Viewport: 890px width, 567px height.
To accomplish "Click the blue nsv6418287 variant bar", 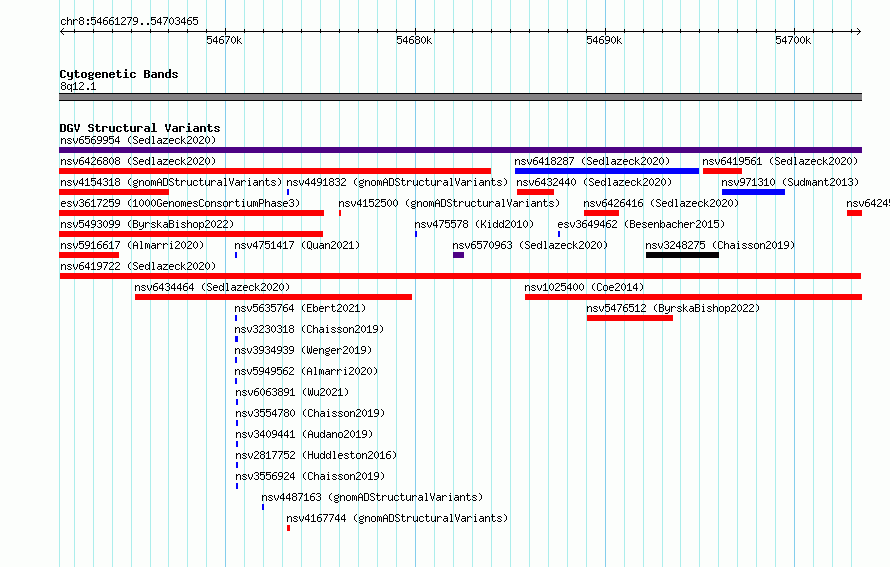I will click(607, 171).
